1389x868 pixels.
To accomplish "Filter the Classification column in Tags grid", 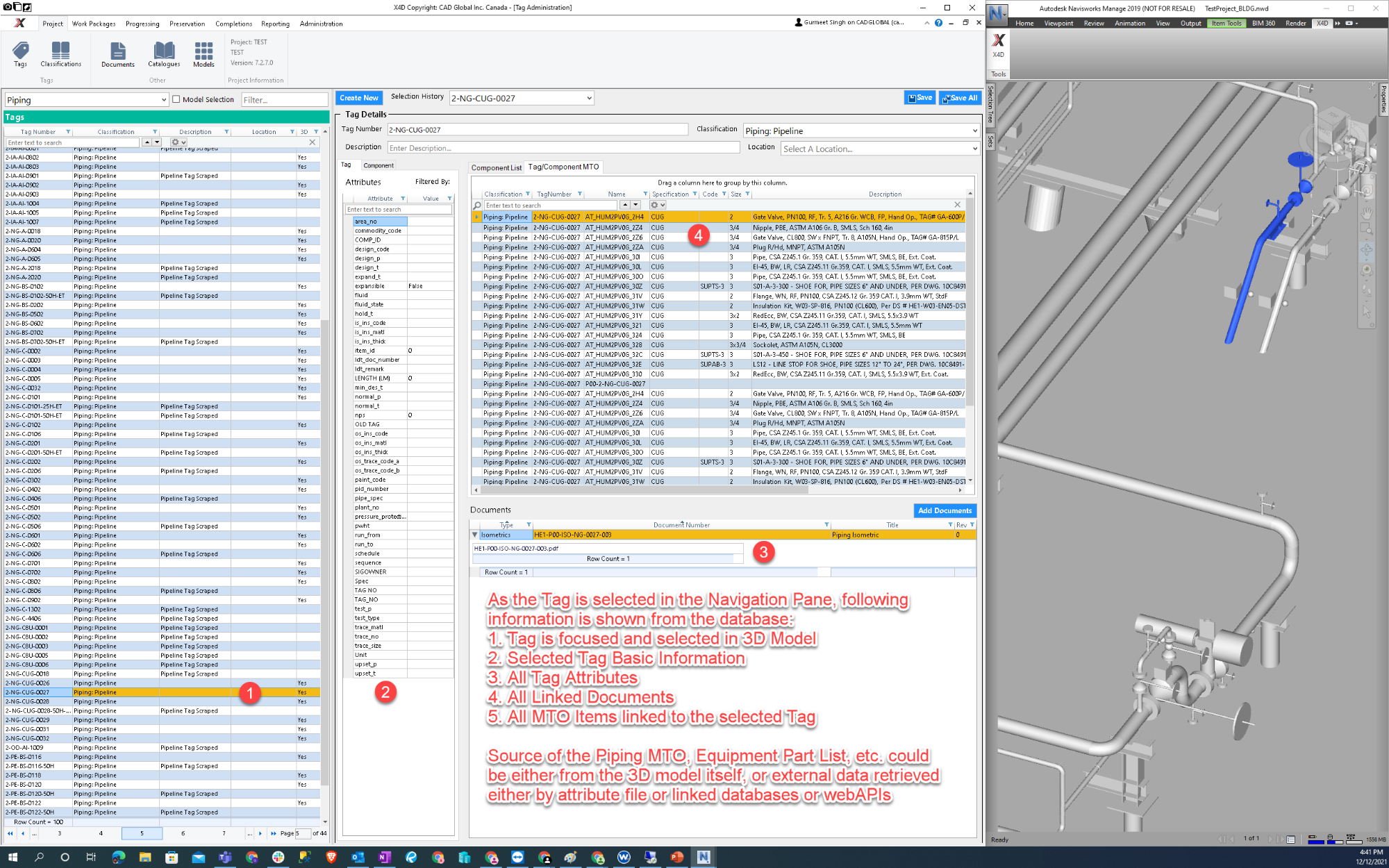I will tap(155, 132).
